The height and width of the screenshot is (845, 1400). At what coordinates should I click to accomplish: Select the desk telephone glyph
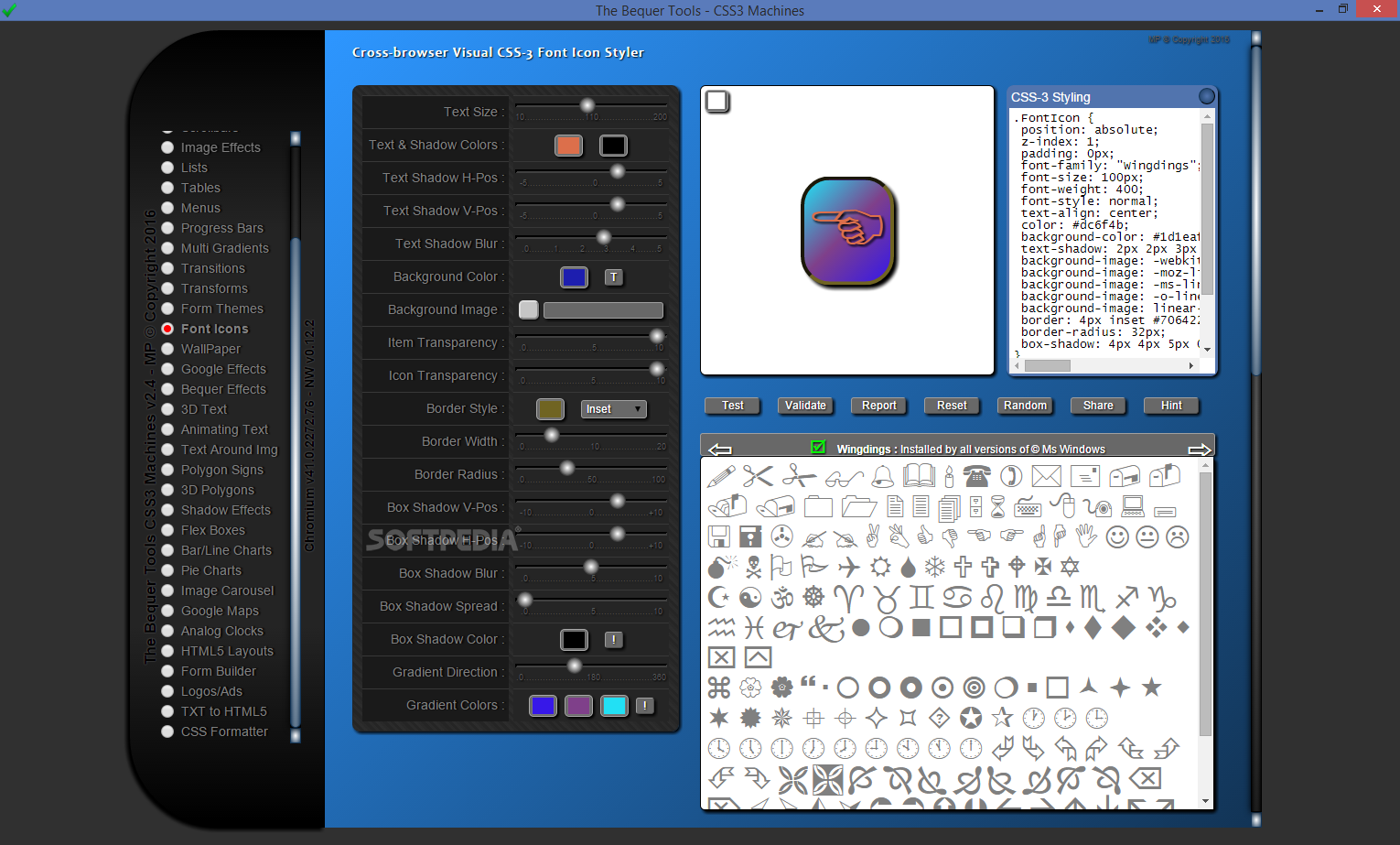click(976, 476)
